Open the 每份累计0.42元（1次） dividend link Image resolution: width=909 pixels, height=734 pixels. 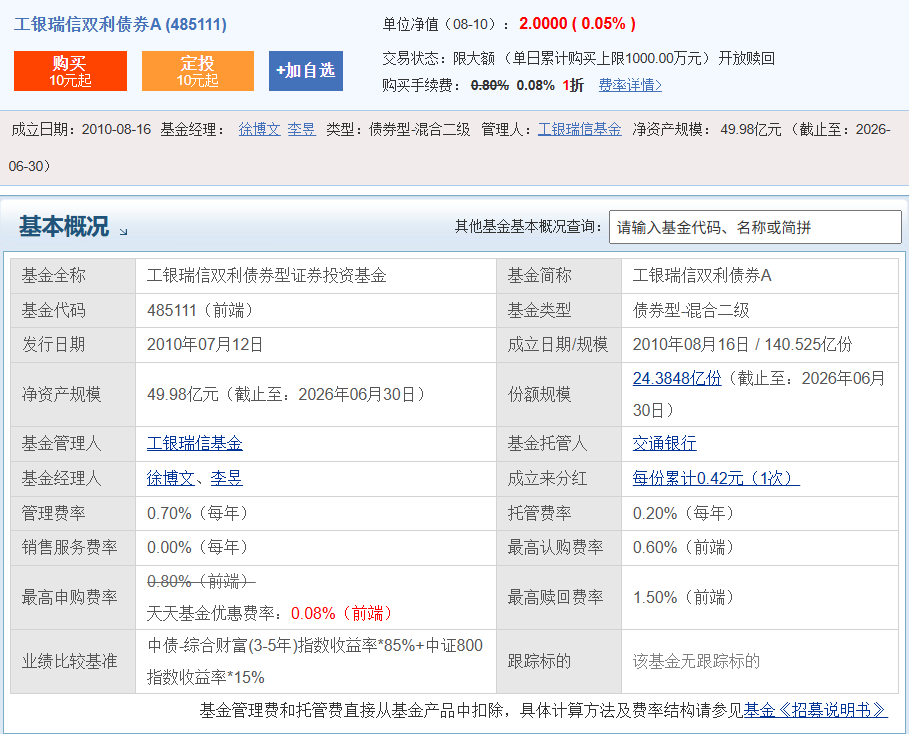point(716,478)
